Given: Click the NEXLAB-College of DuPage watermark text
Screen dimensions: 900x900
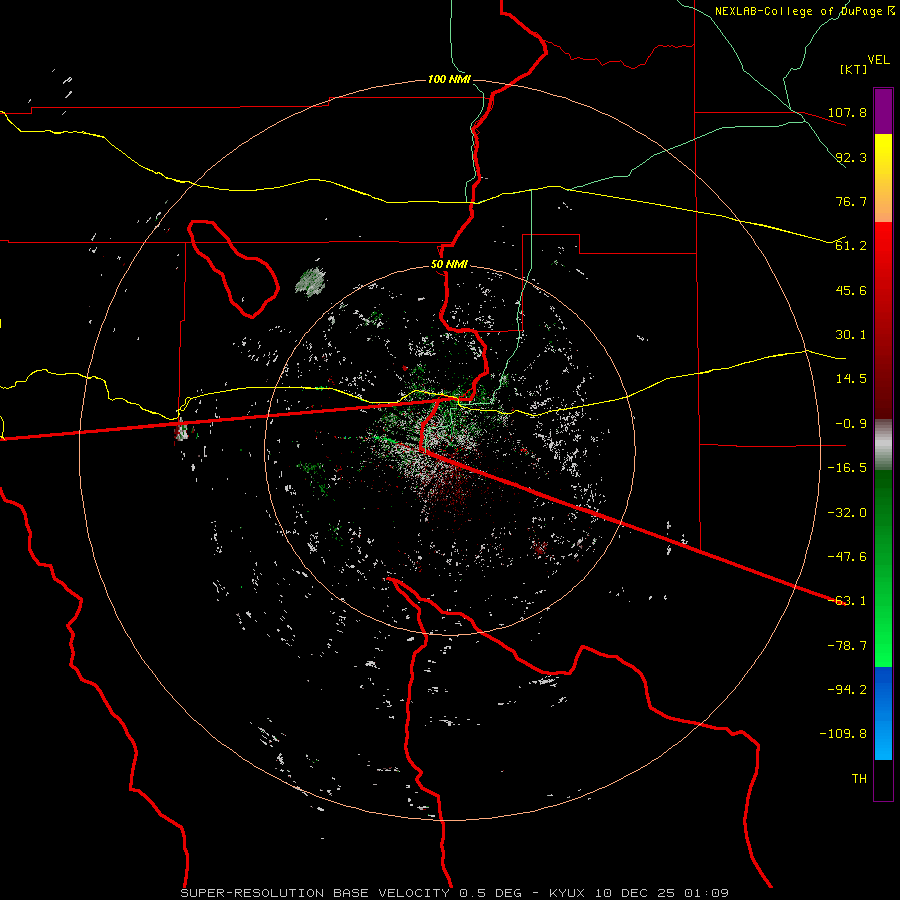Looking at the screenshot, I should click(804, 11).
